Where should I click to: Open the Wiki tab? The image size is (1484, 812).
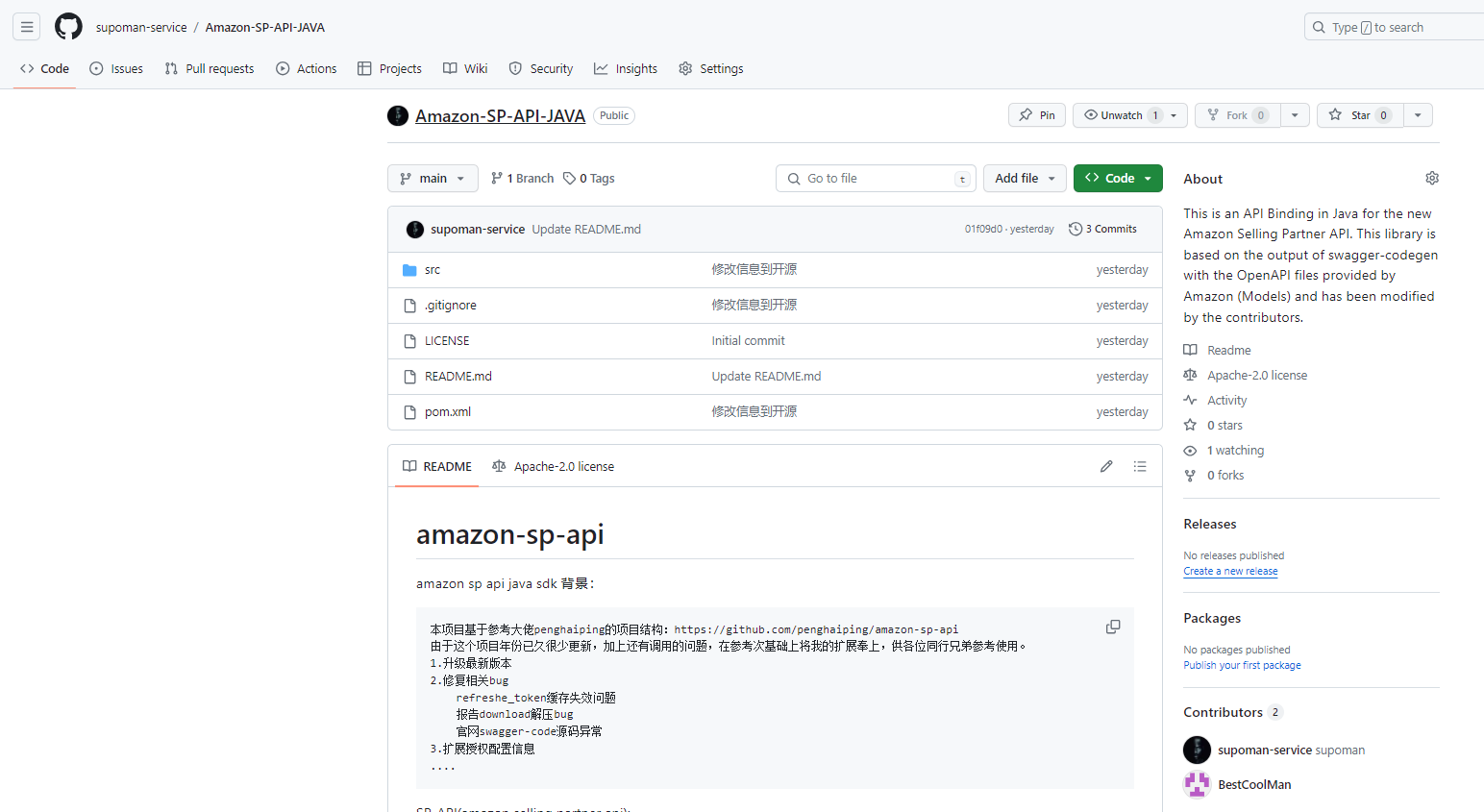coord(465,68)
